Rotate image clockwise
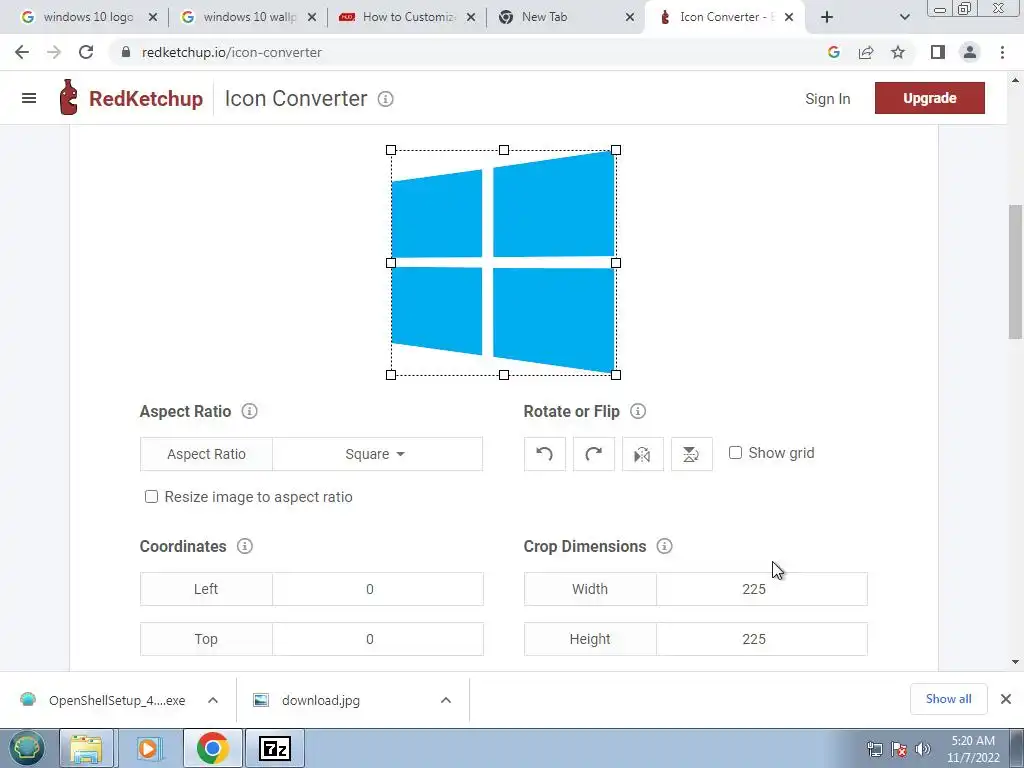 click(594, 454)
